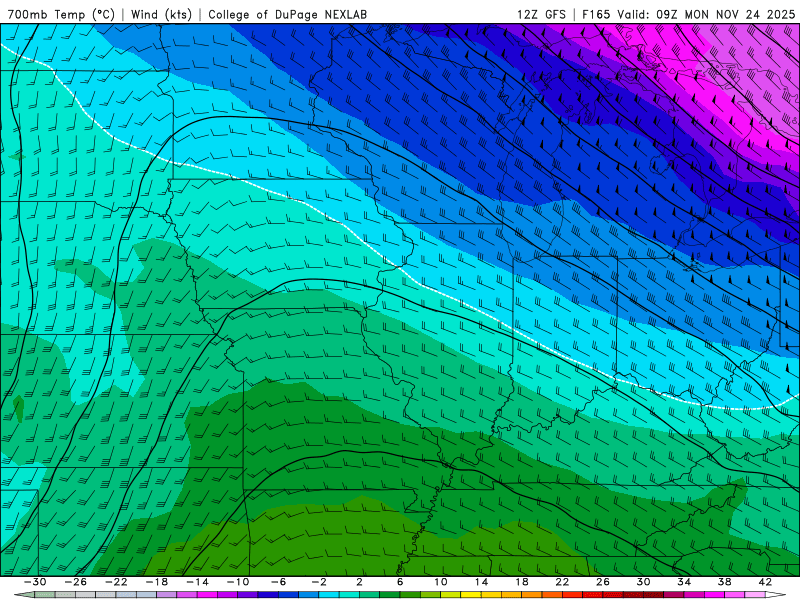Click the positive 6 color scale label
The image size is (800, 600).
pyautogui.click(x=400, y=582)
